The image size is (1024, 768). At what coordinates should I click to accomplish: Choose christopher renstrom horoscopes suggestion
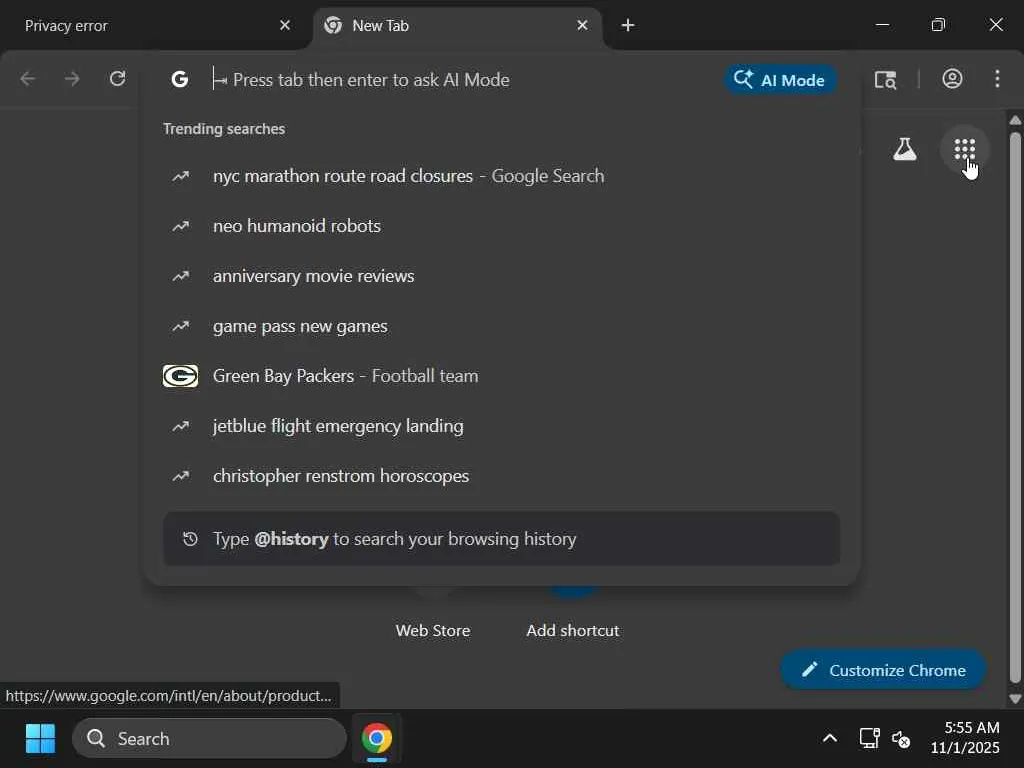pos(502,476)
